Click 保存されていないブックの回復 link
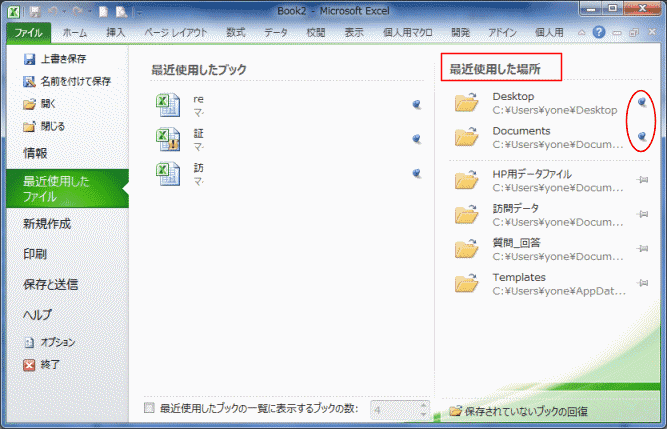This screenshot has width=667, height=429. click(519, 411)
